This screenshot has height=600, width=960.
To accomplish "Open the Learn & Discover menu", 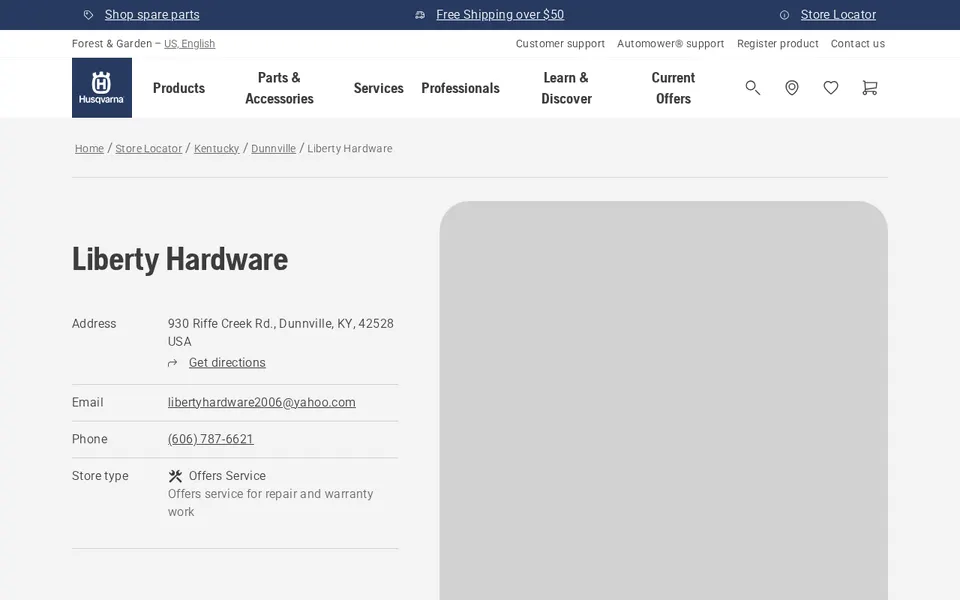I will pyautogui.click(x=566, y=88).
